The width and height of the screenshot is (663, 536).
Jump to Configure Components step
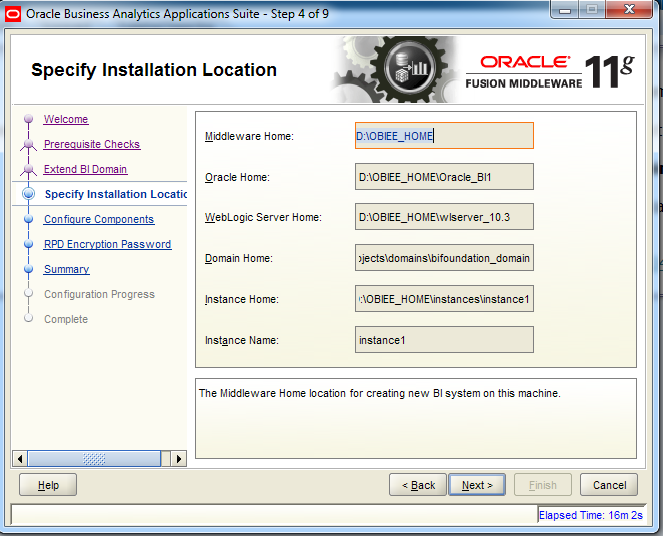(x=99, y=219)
